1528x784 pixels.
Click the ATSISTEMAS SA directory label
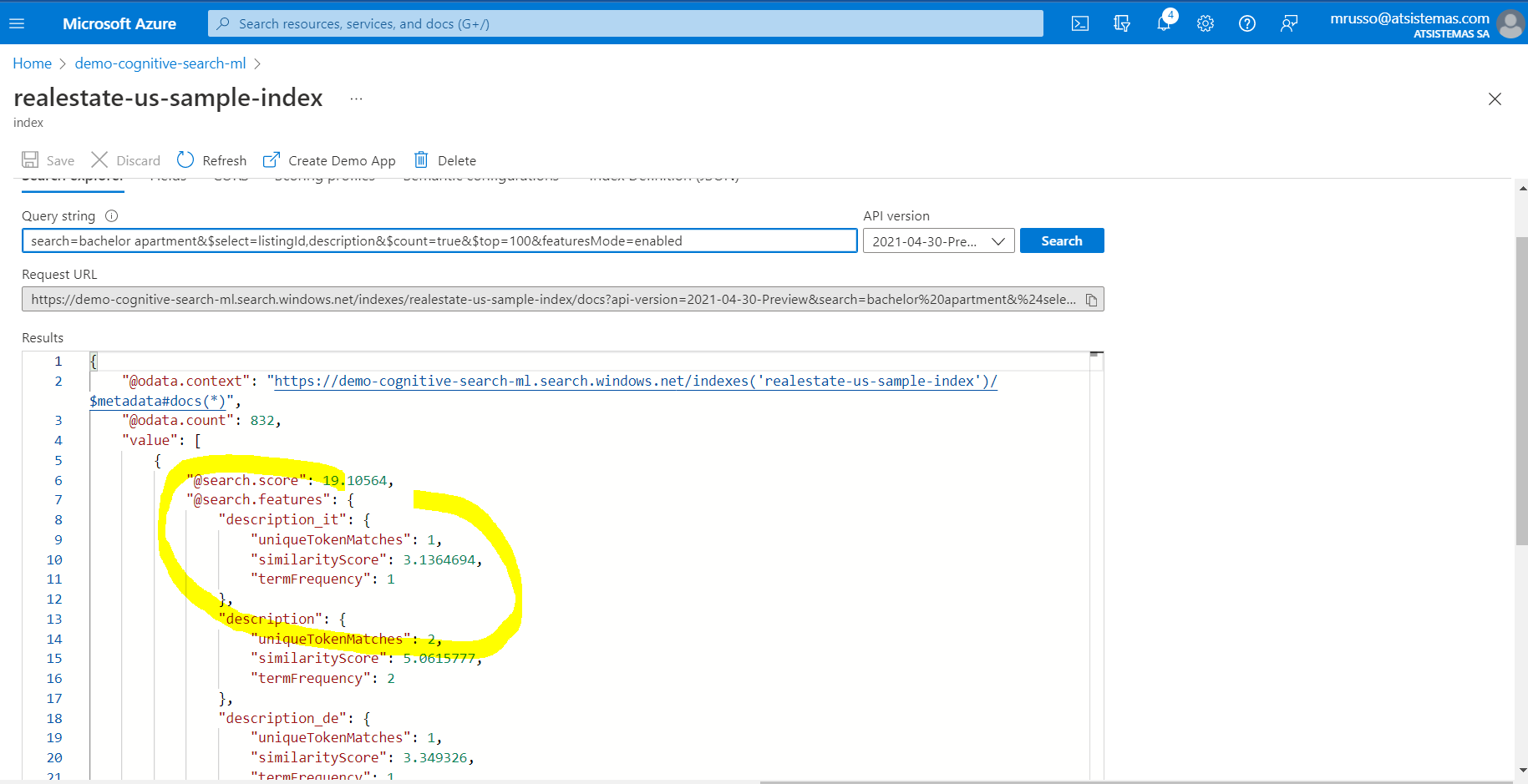tap(1451, 34)
